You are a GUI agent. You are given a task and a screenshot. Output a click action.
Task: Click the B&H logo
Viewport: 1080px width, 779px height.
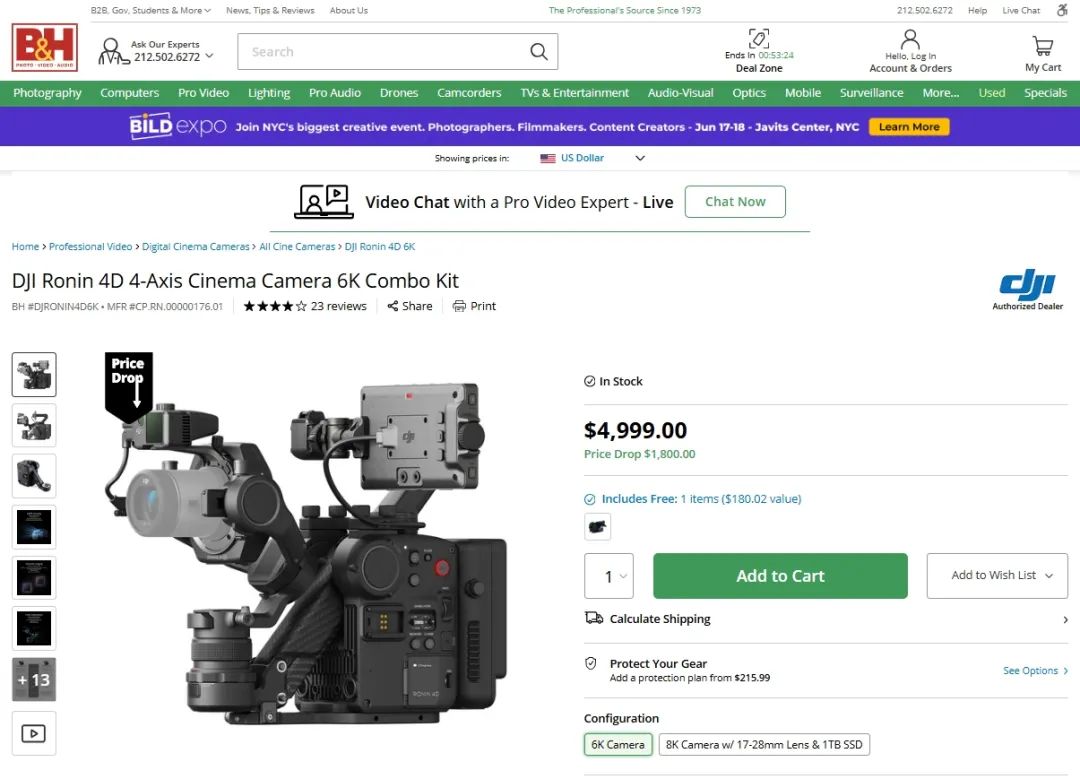pyautogui.click(x=45, y=48)
